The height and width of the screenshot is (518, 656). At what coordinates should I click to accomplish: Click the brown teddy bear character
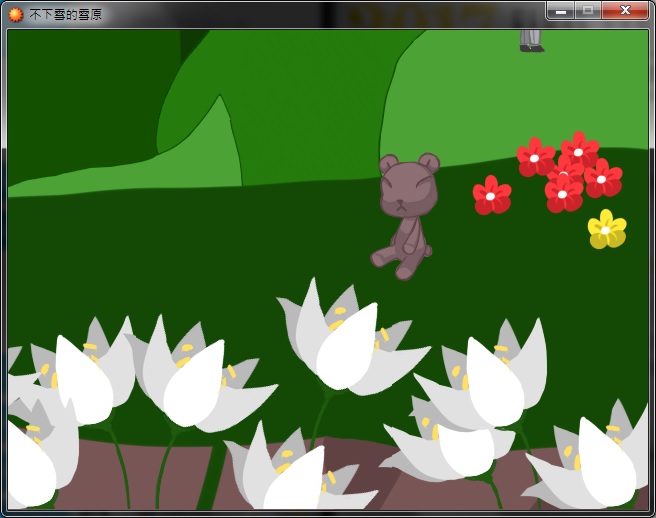click(x=405, y=216)
